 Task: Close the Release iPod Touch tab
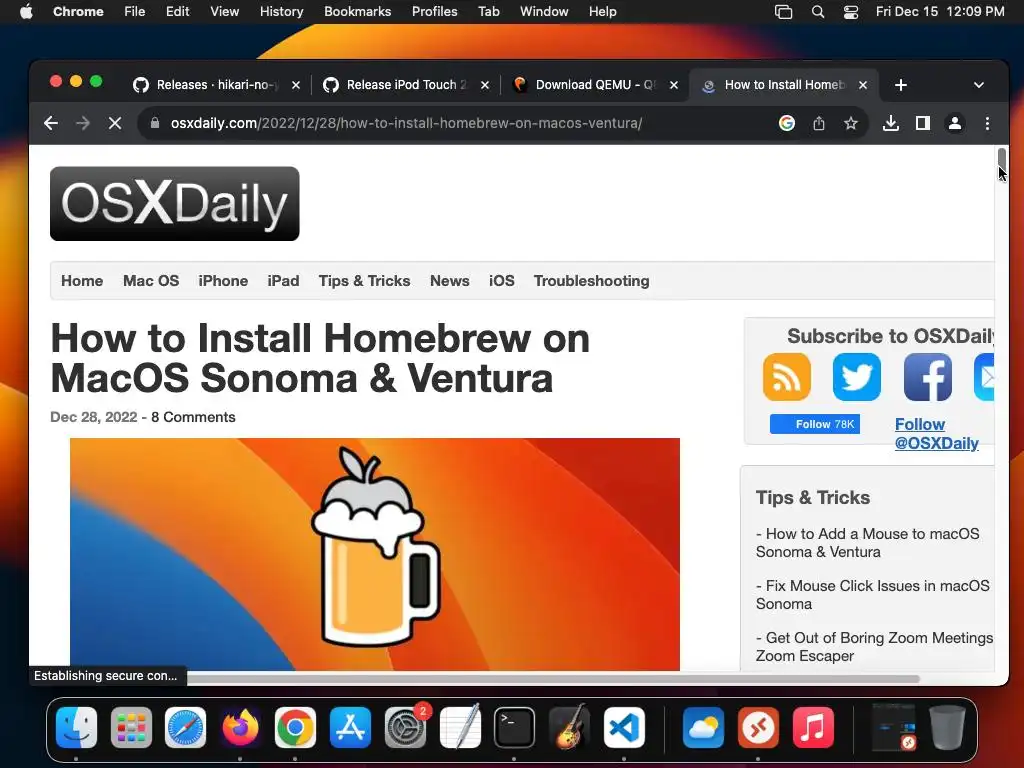[x=485, y=85]
